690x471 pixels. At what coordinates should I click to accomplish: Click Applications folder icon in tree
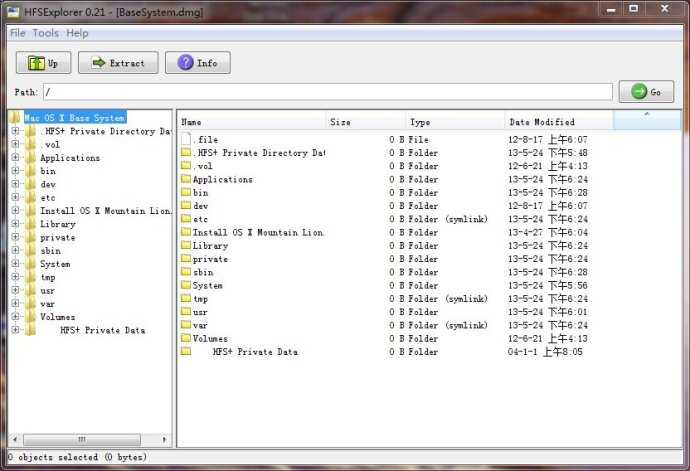30,158
